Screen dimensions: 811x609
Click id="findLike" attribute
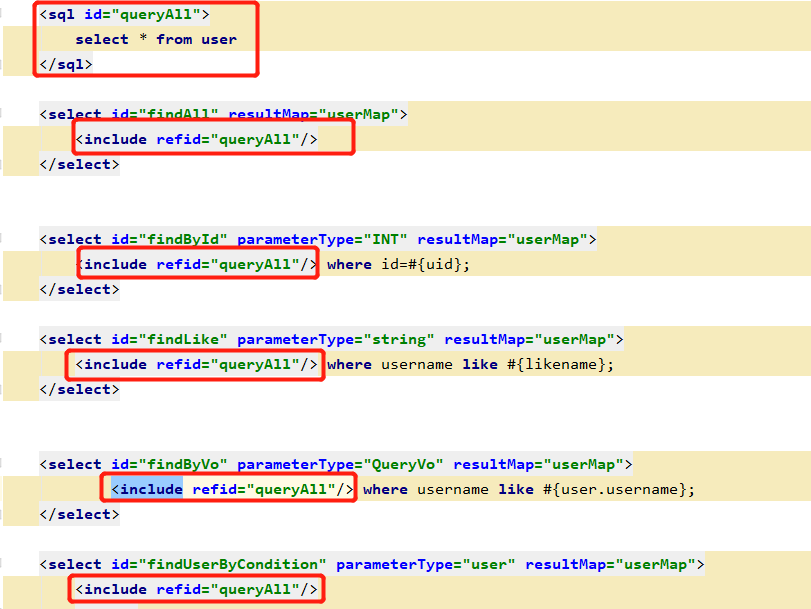(170, 339)
